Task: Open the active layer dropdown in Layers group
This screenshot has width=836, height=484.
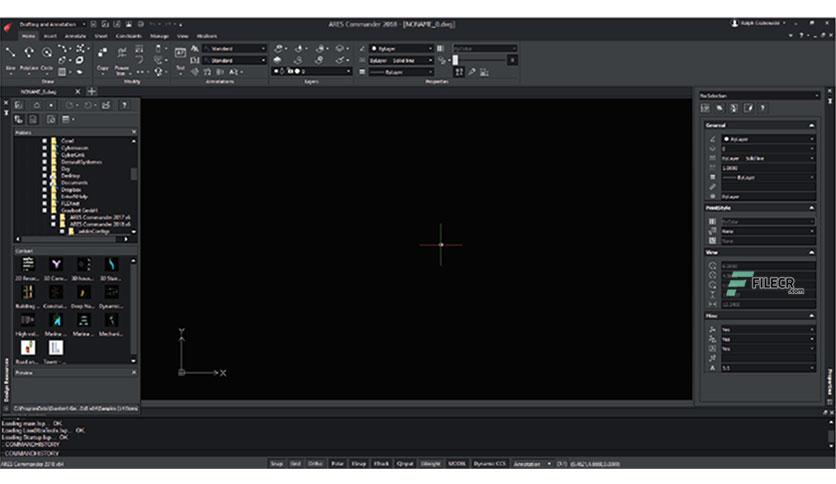Action: coord(312,71)
